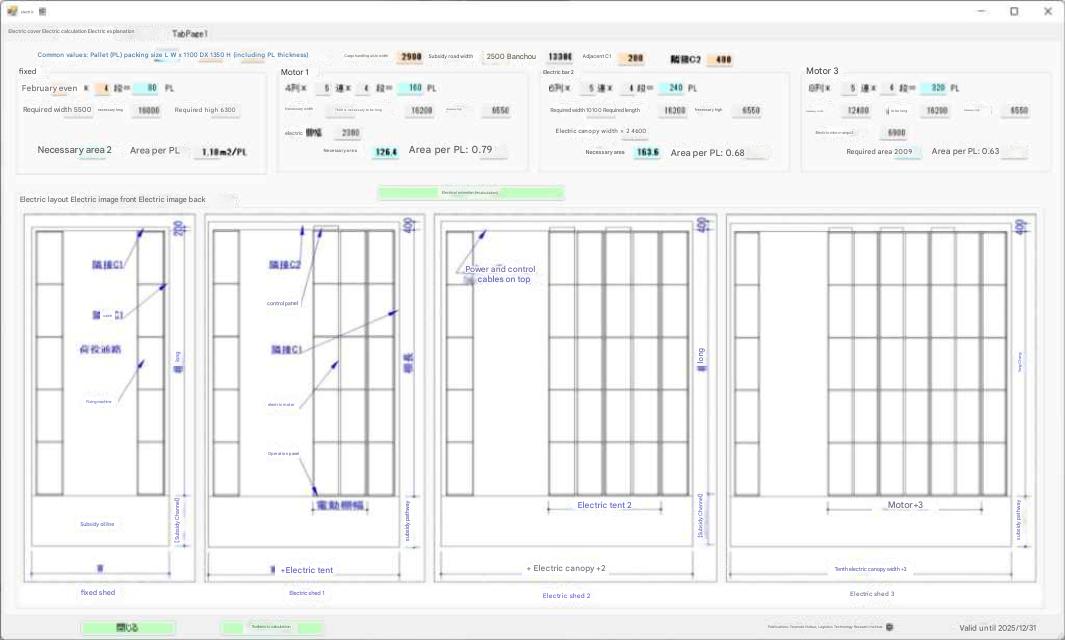This screenshot has height=640, width=1065.
Task: Click the fixed shed layout diagram
Action: point(99,398)
